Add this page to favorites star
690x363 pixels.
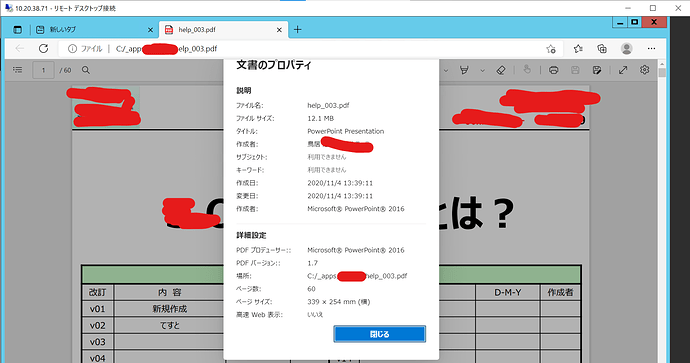[551, 49]
